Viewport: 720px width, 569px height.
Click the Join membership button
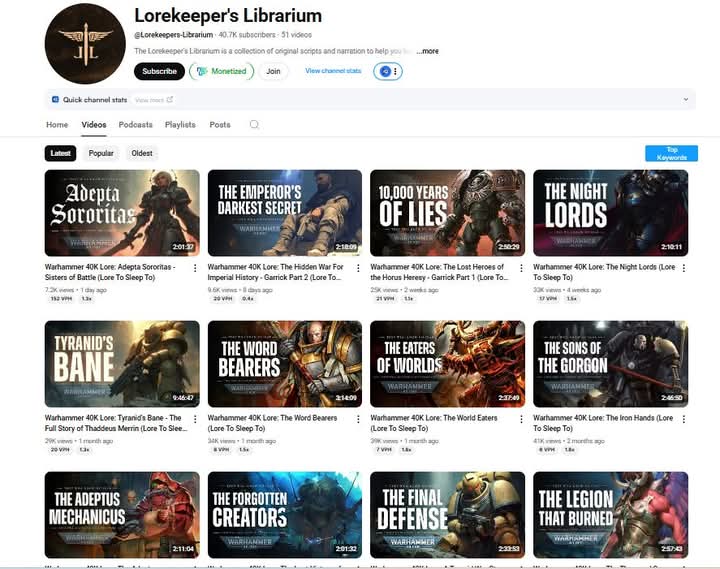[273, 71]
